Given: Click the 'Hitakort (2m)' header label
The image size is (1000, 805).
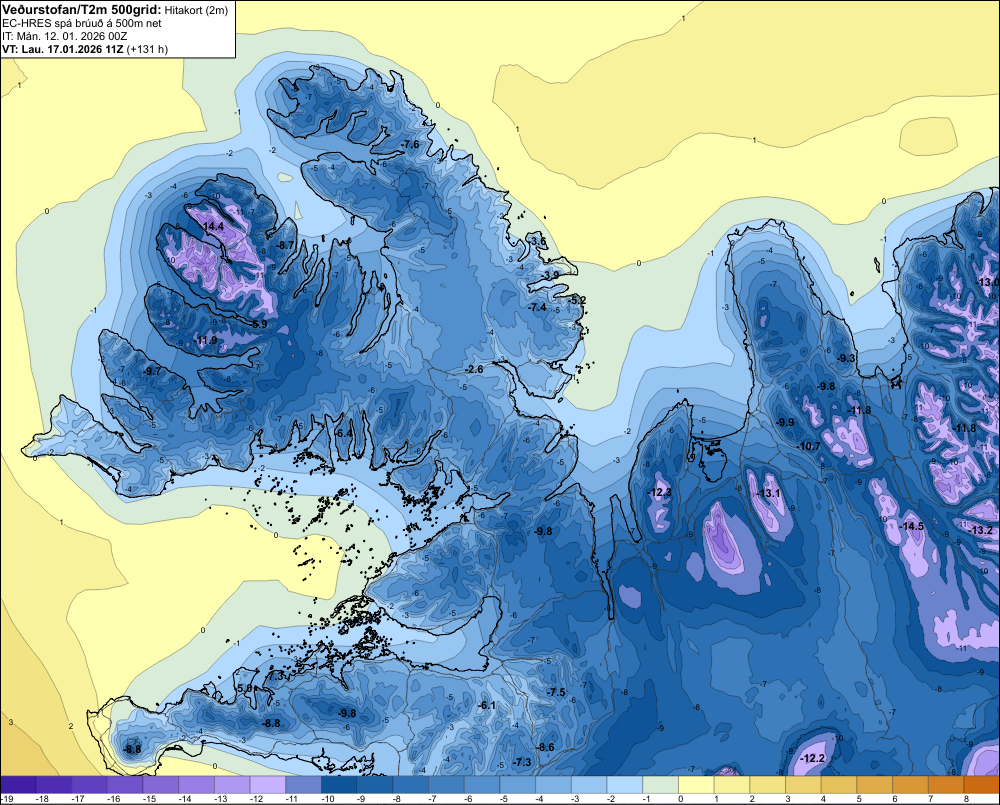Looking at the screenshot, I should tap(196, 10).
